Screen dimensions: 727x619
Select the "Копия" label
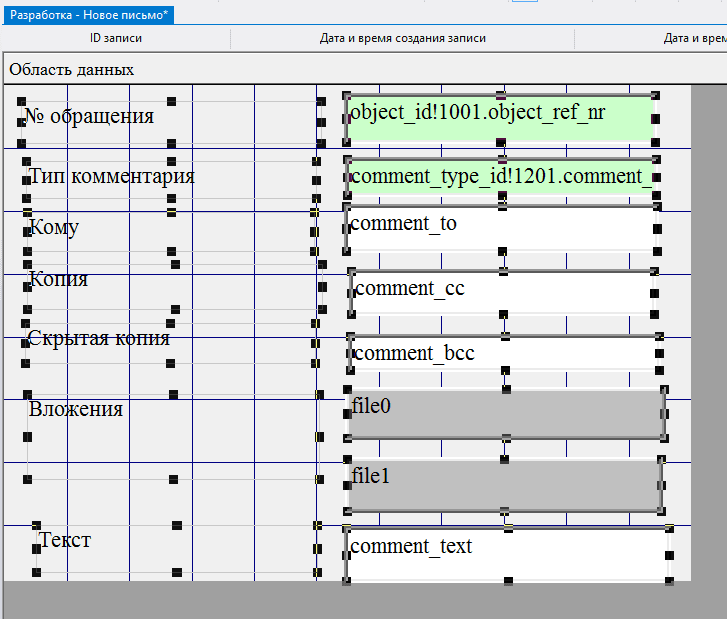click(58, 279)
